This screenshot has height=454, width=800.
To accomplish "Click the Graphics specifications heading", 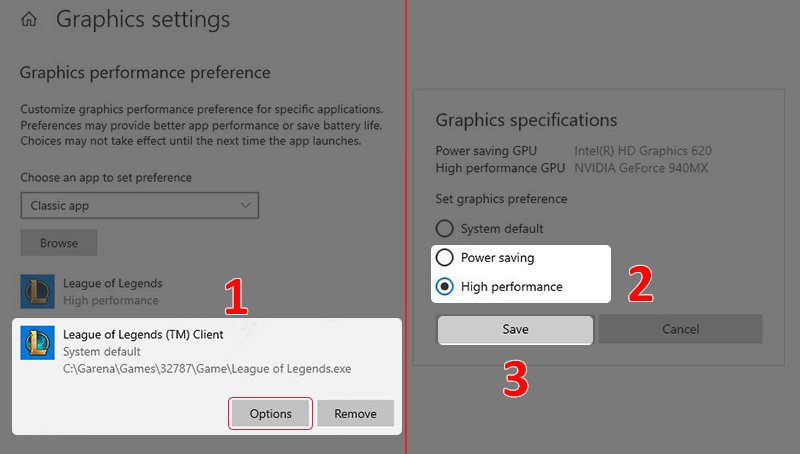I will 526,120.
